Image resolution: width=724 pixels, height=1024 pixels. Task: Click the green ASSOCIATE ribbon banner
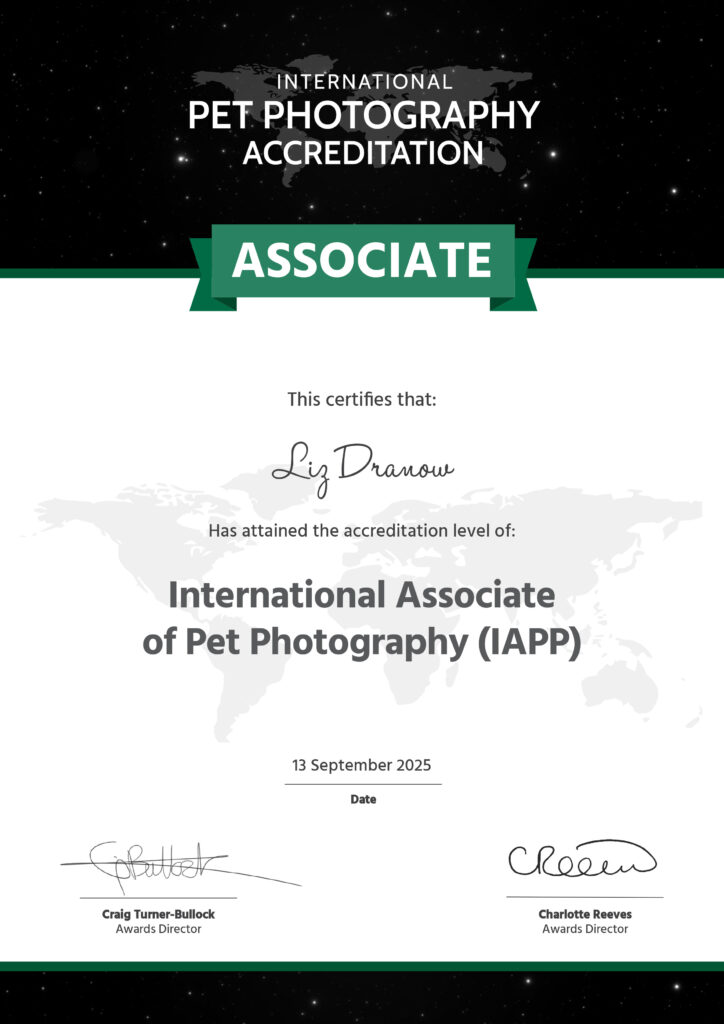(x=362, y=260)
